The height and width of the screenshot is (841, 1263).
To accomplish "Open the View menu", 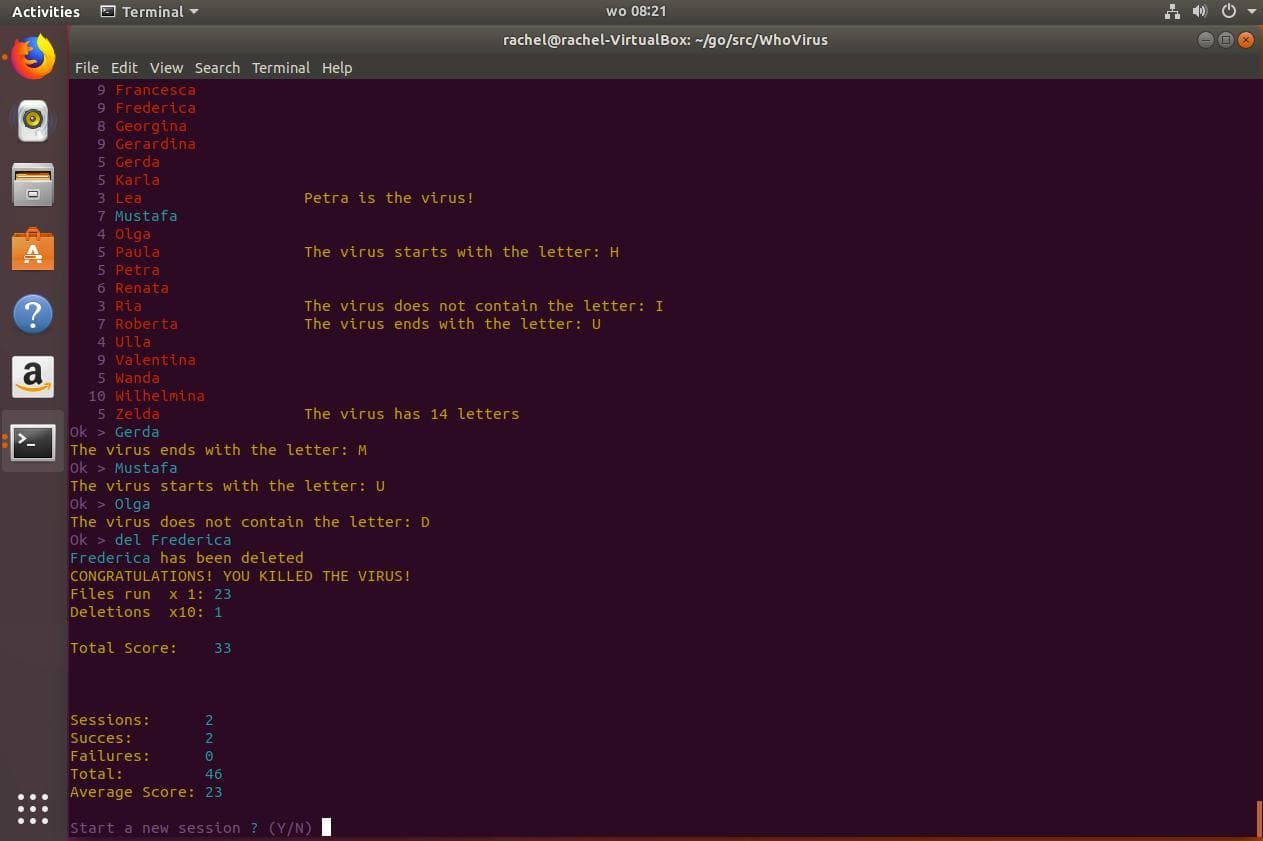I will click(166, 68).
